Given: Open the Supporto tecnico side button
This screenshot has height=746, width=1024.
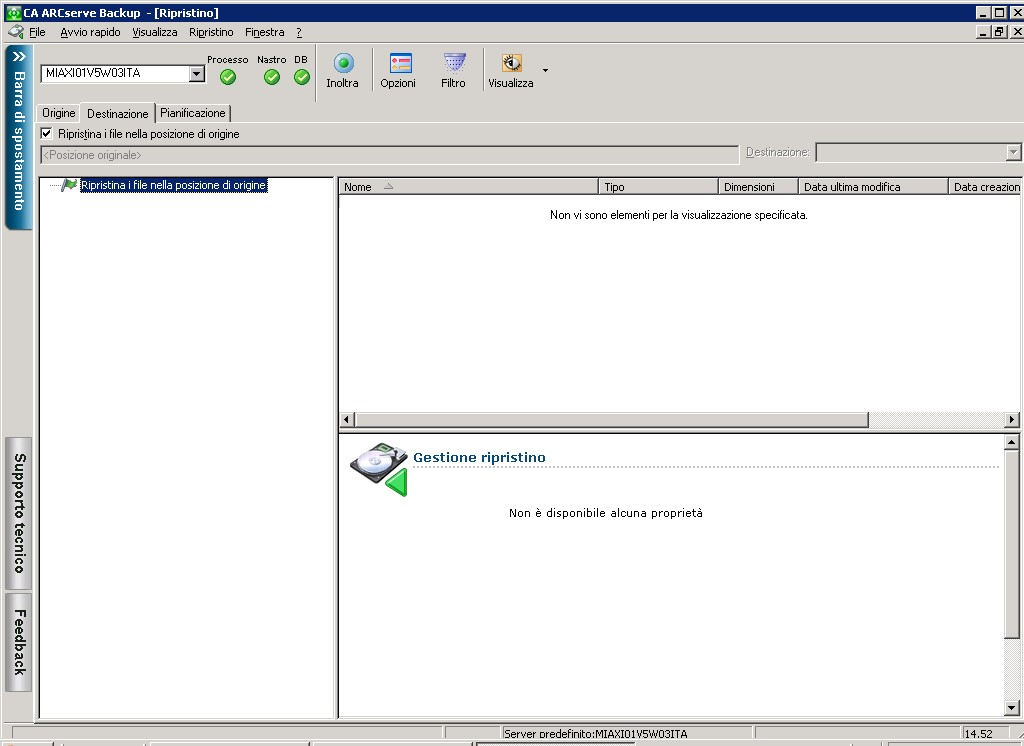Looking at the screenshot, I should tap(19, 512).
